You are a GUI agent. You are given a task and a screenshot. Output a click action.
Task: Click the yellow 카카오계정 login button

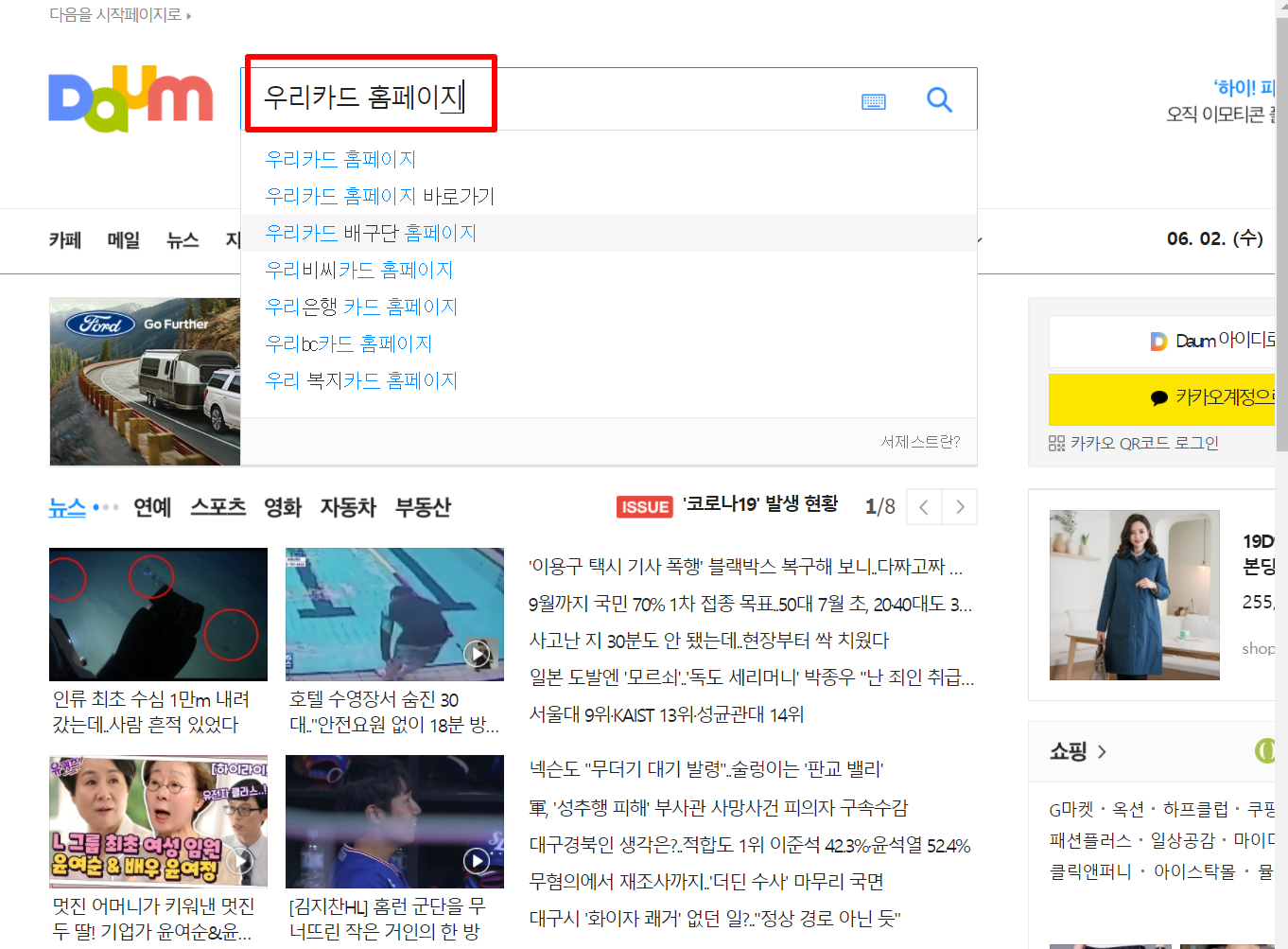click(x=1162, y=399)
